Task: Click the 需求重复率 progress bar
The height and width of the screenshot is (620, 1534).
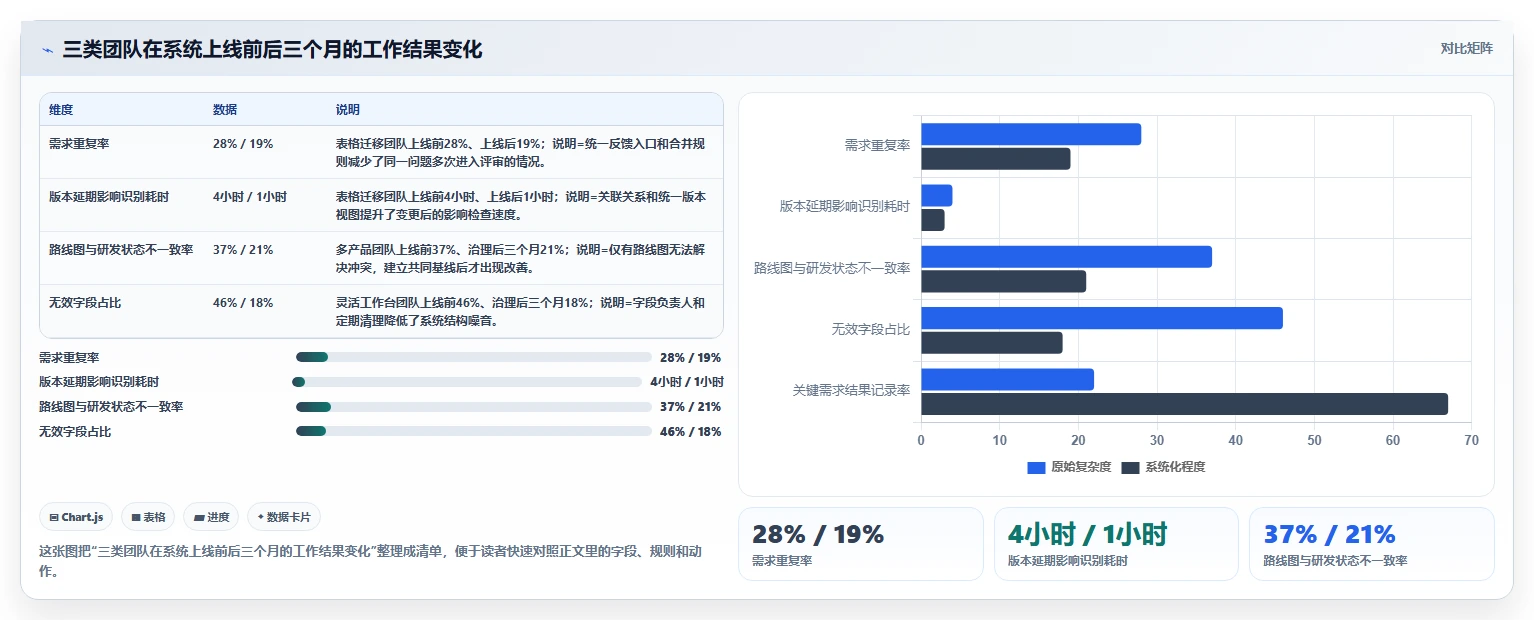Action: click(x=474, y=357)
